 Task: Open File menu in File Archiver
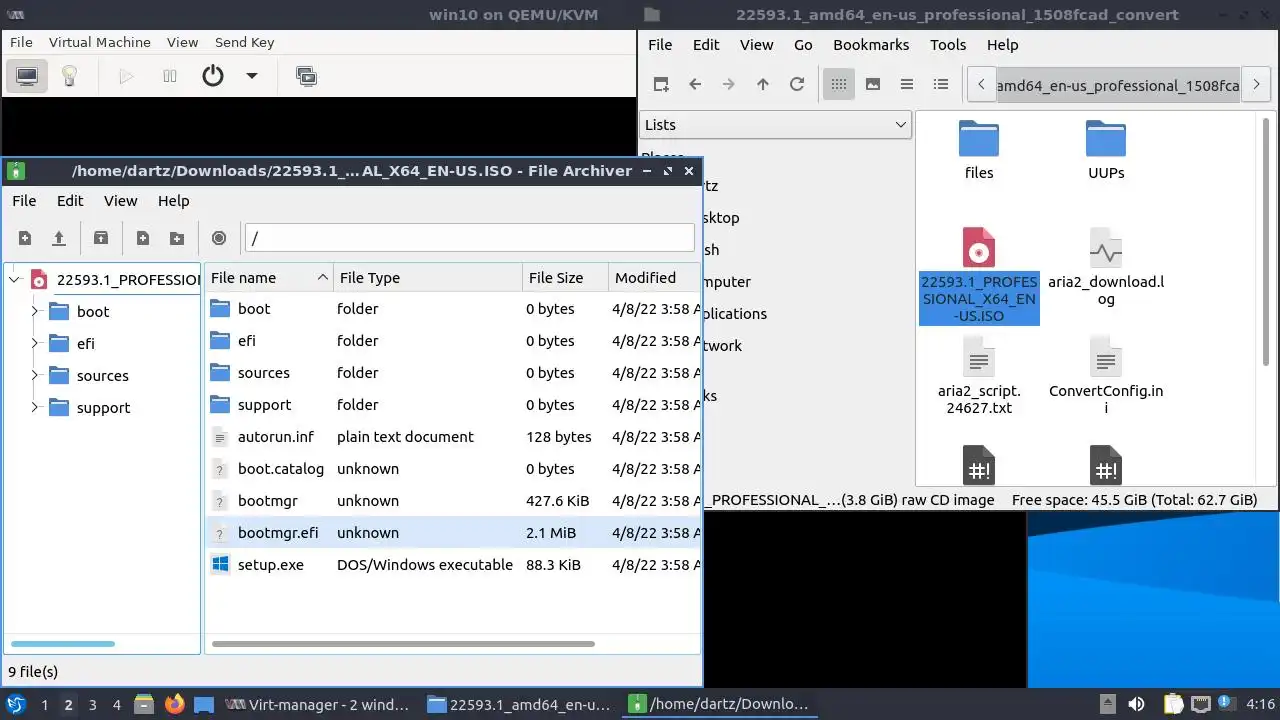tap(24, 200)
